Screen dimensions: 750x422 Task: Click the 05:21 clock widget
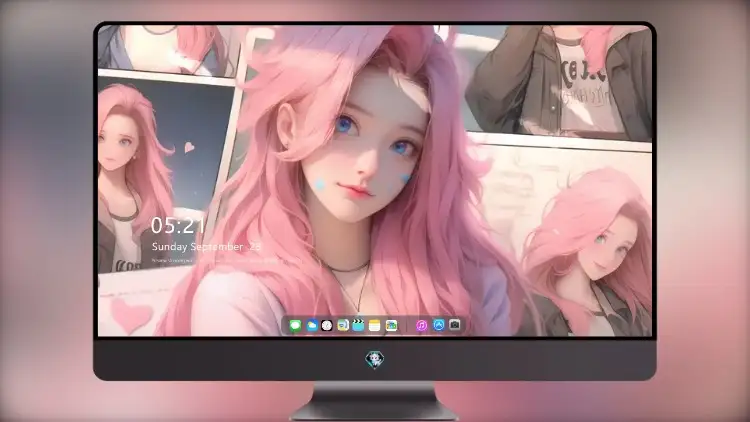[178, 225]
